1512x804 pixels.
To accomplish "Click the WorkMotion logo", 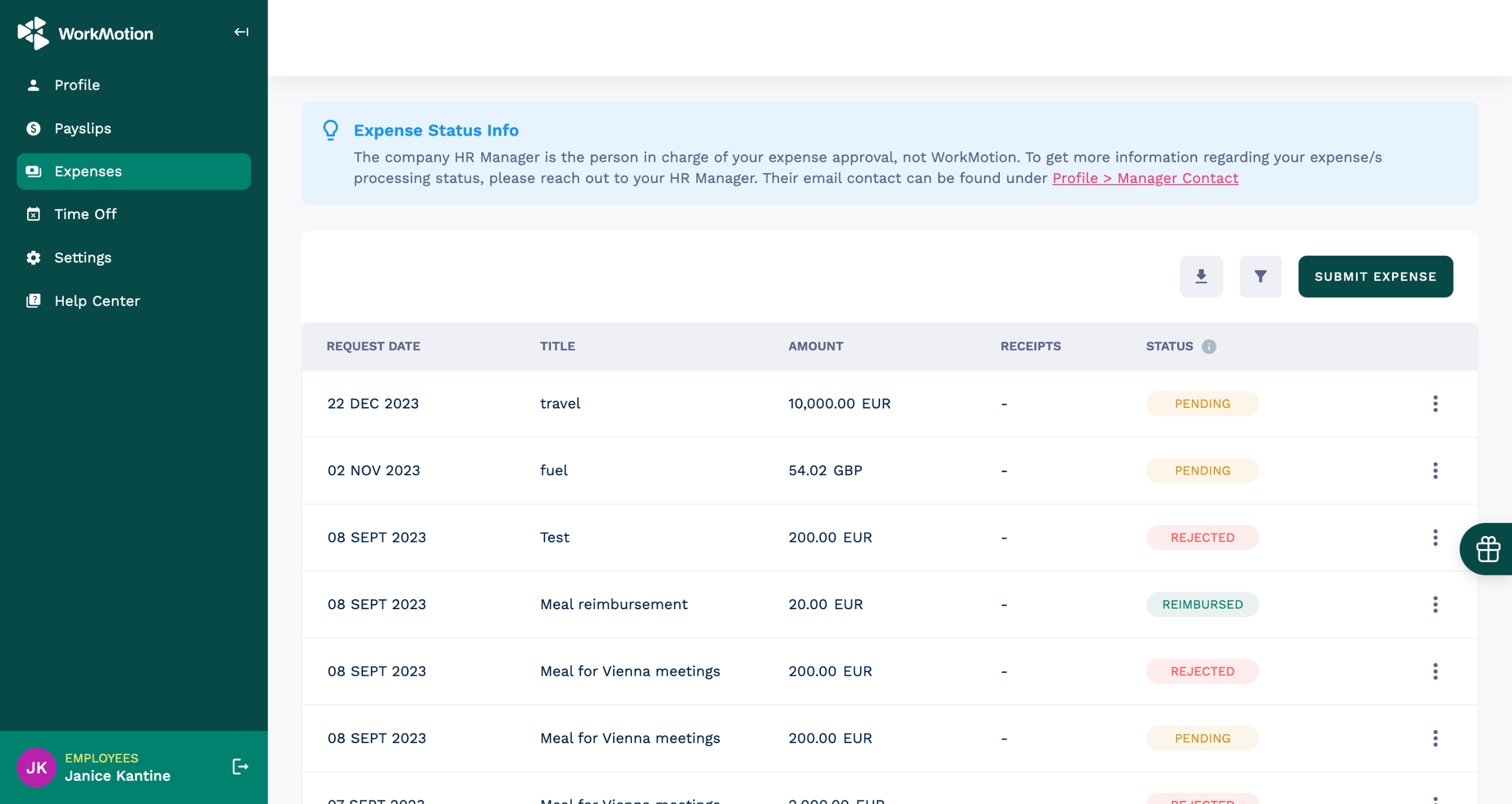I will [x=86, y=33].
